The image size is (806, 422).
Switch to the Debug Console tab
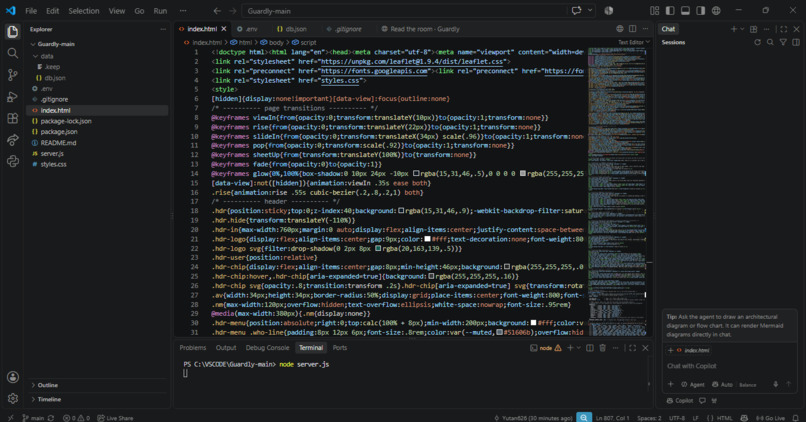click(x=267, y=348)
